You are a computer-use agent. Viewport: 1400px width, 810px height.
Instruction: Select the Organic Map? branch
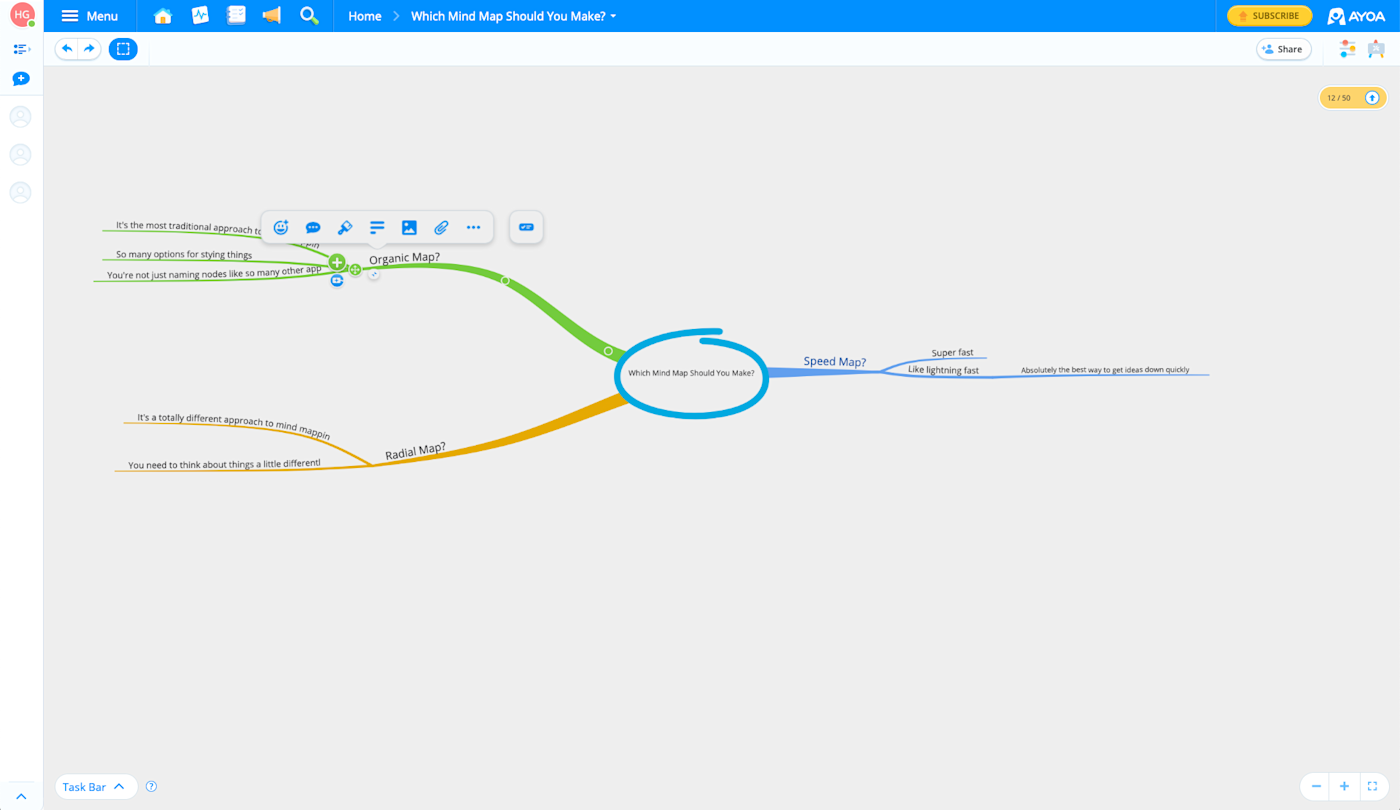click(x=404, y=258)
